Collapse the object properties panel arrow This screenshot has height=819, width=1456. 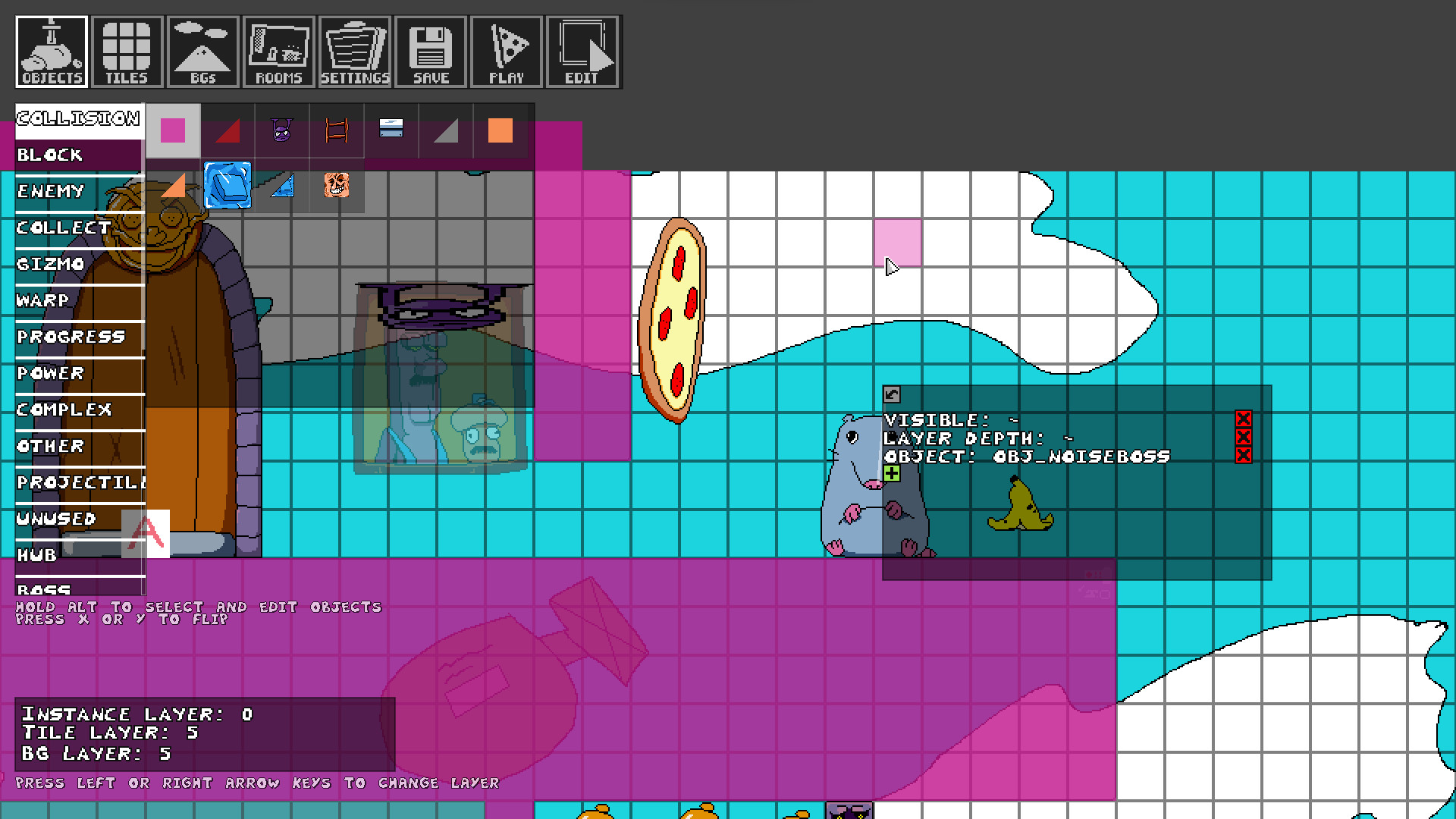(892, 394)
